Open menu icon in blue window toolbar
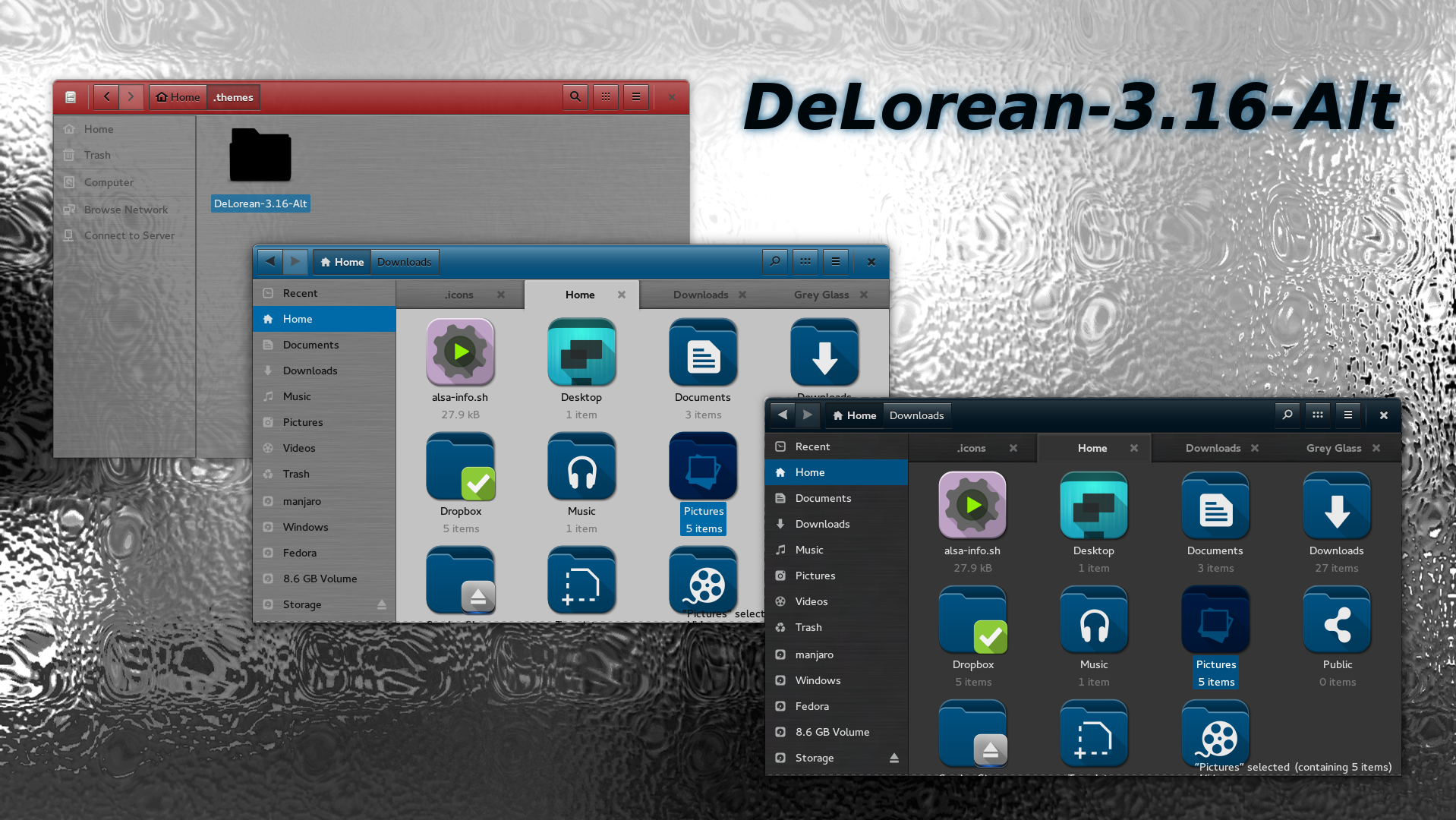The width and height of the screenshot is (1456, 820). coord(836,262)
